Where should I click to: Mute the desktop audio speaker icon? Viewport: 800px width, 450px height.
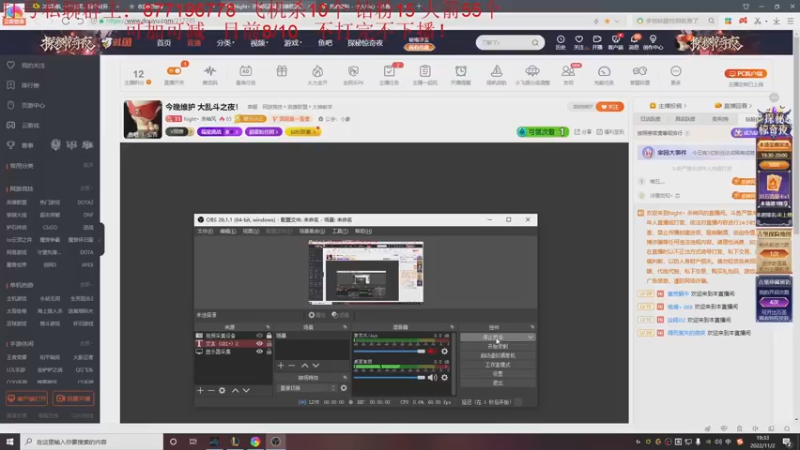coord(432,378)
